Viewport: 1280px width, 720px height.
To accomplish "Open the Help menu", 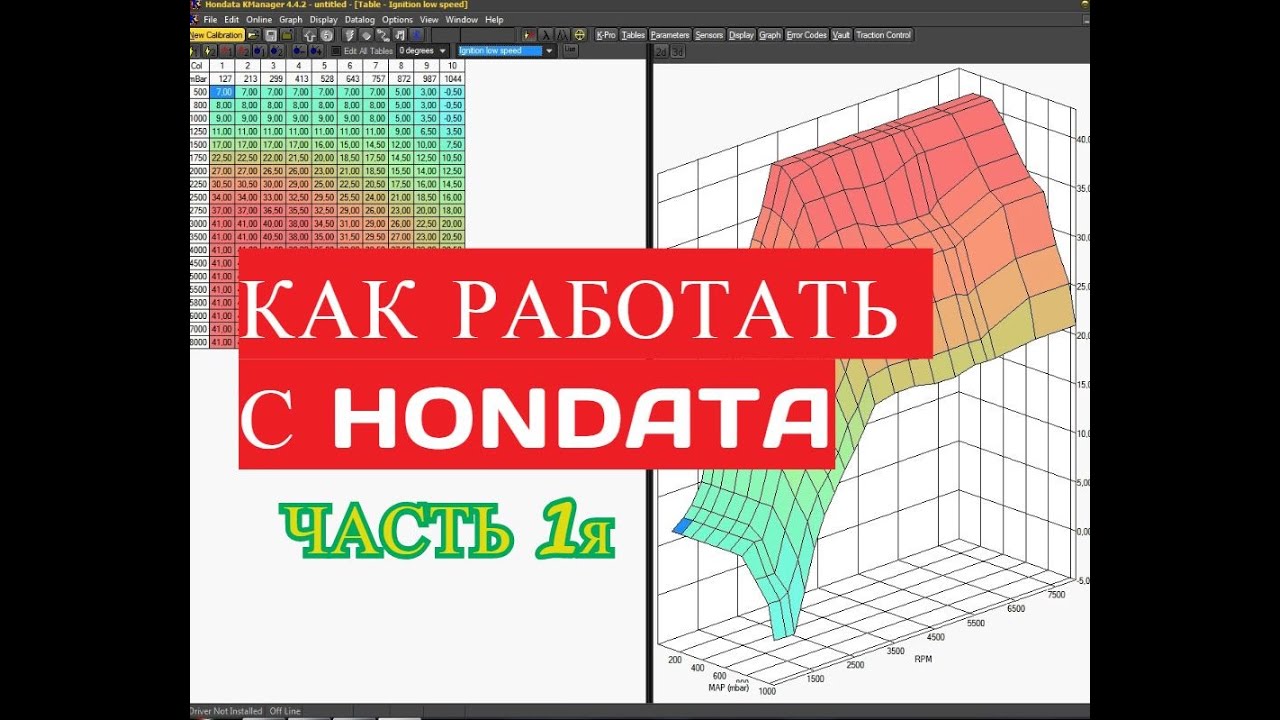I will click(x=494, y=19).
